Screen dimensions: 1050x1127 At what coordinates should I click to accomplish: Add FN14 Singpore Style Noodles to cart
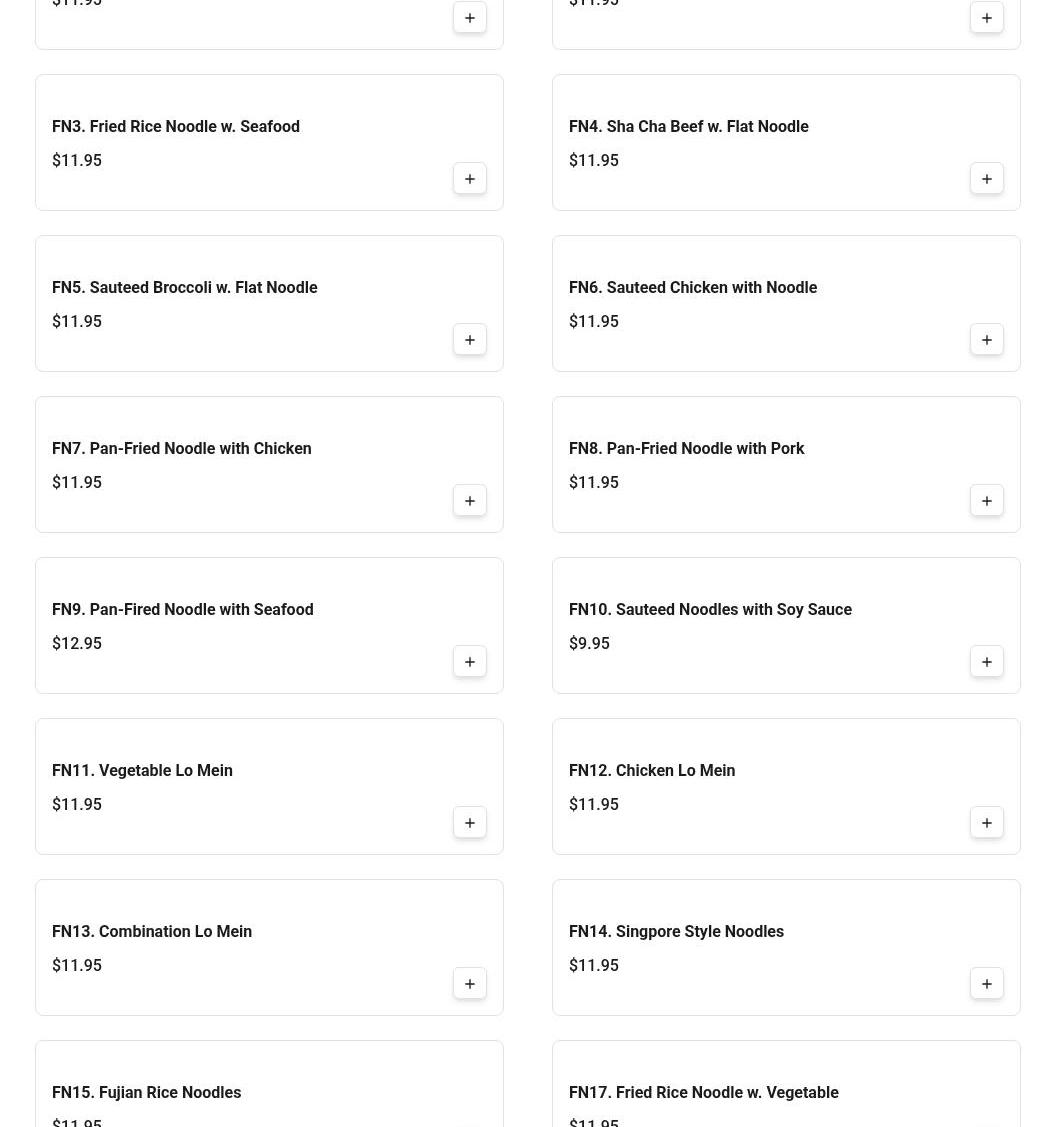986,983
